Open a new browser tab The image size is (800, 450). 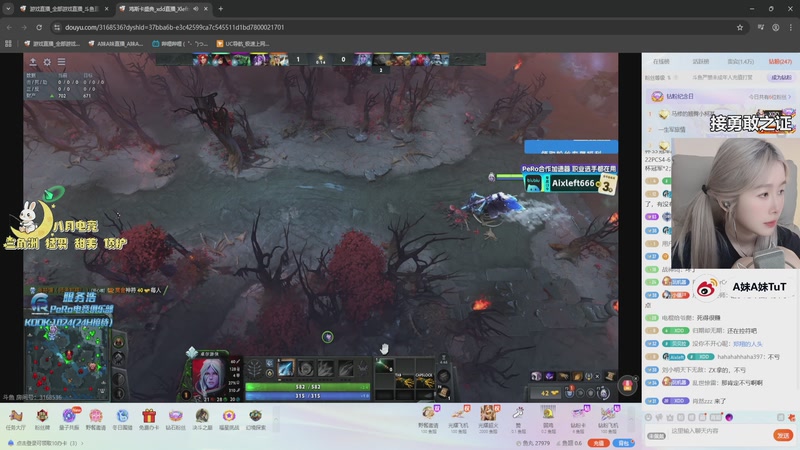point(220,9)
